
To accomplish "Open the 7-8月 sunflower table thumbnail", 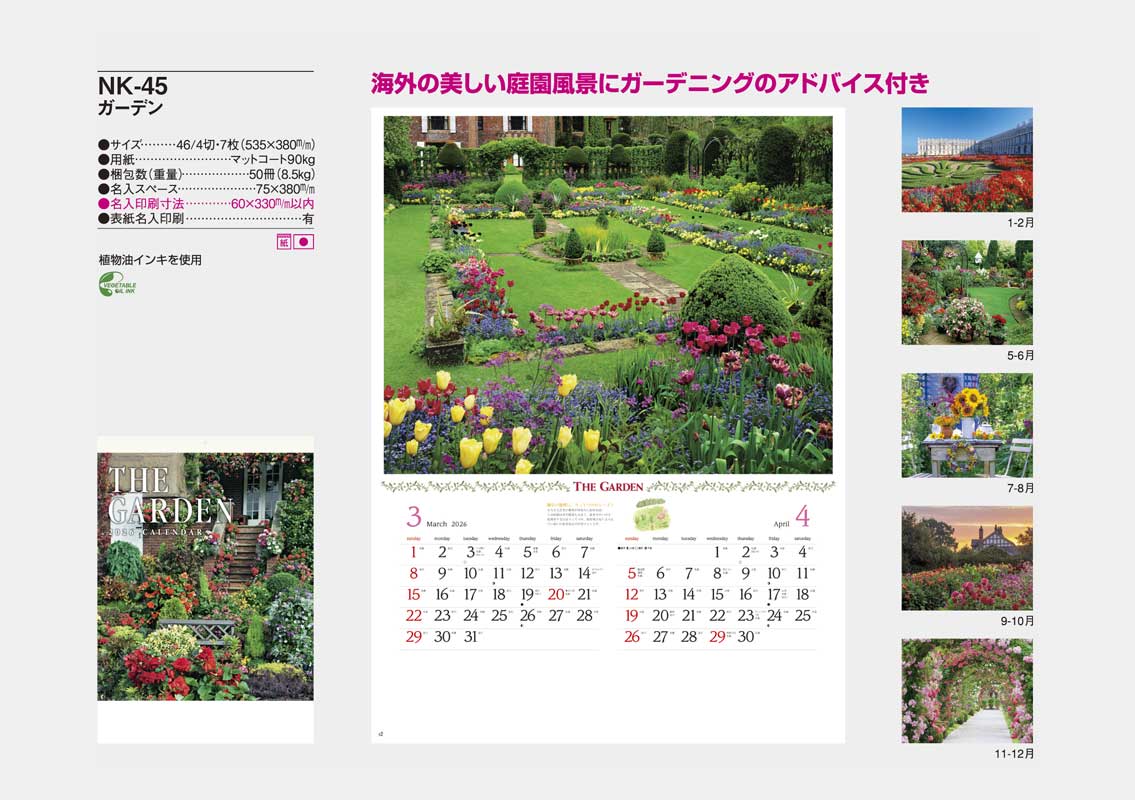I will pyautogui.click(x=967, y=425).
